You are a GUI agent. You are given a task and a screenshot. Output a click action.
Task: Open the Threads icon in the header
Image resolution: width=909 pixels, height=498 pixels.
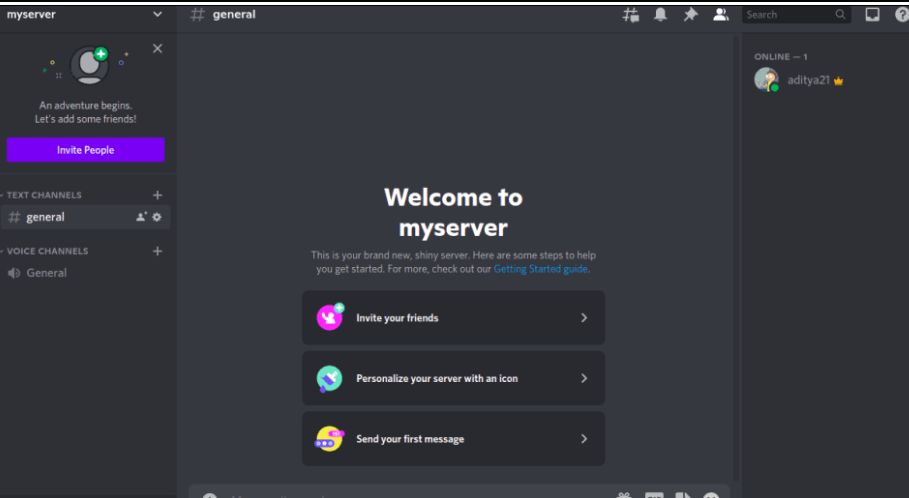(x=630, y=14)
